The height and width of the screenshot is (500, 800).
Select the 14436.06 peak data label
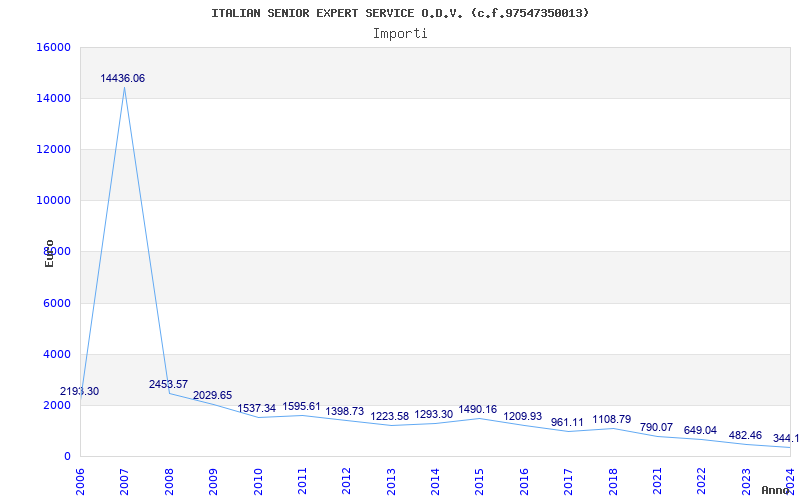(122, 79)
